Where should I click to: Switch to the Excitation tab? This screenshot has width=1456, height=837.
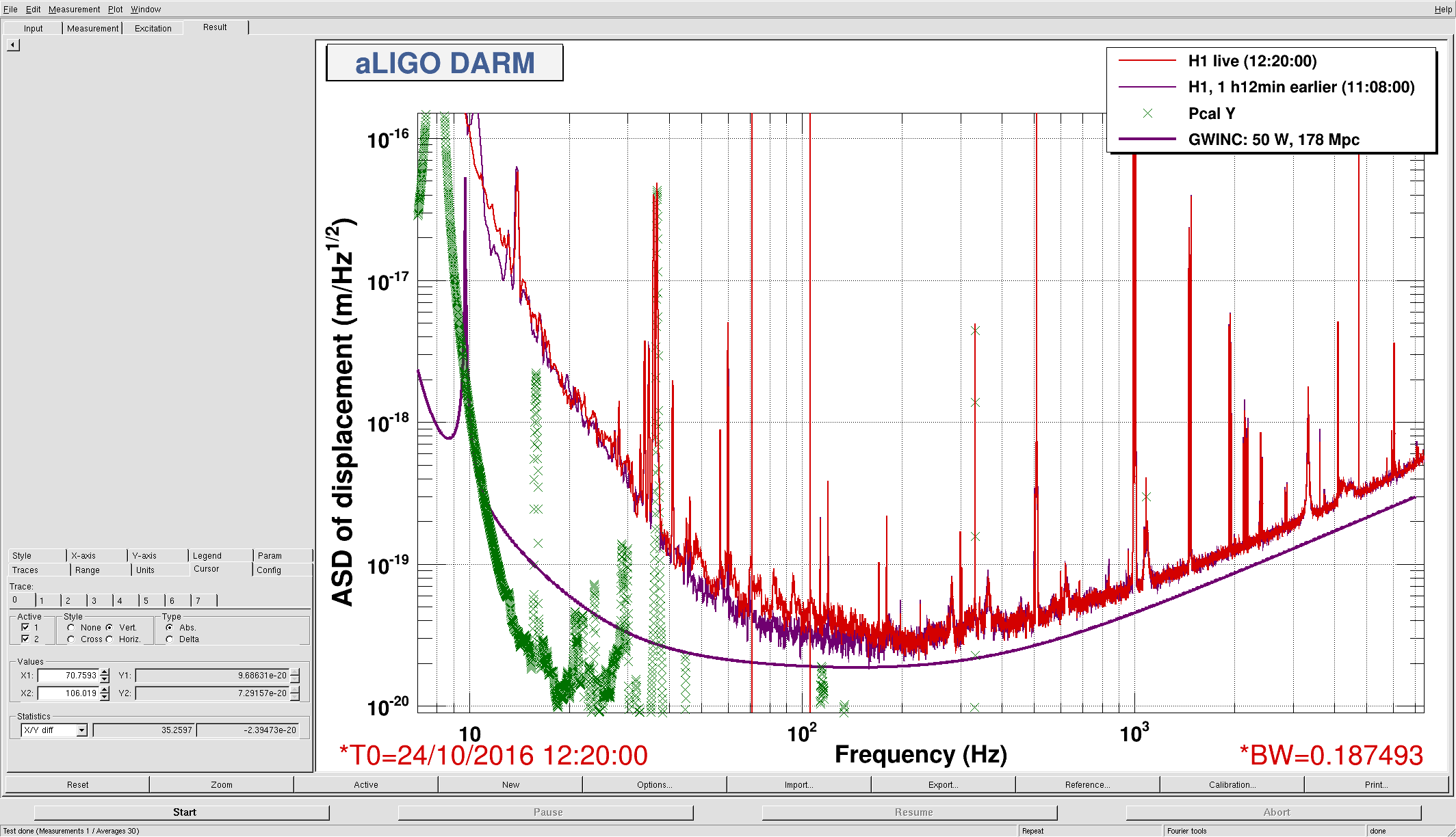[x=153, y=28]
